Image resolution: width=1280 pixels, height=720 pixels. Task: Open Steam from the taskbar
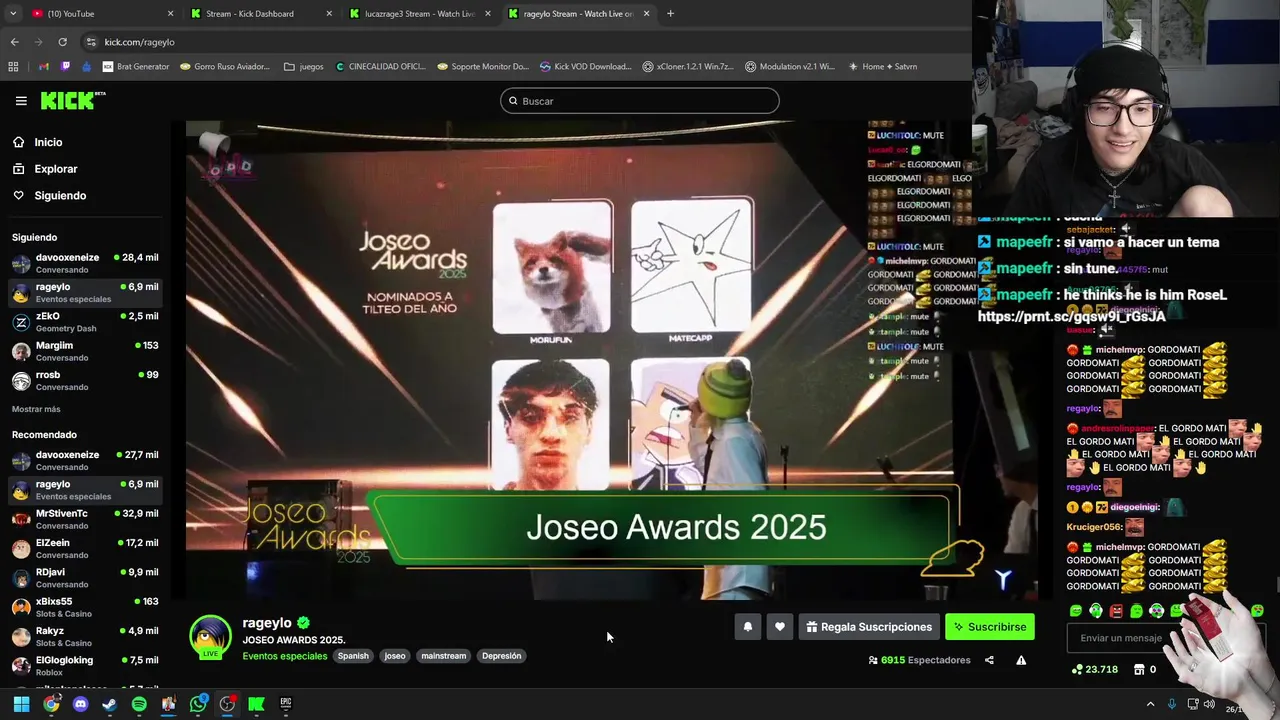pyautogui.click(x=109, y=704)
